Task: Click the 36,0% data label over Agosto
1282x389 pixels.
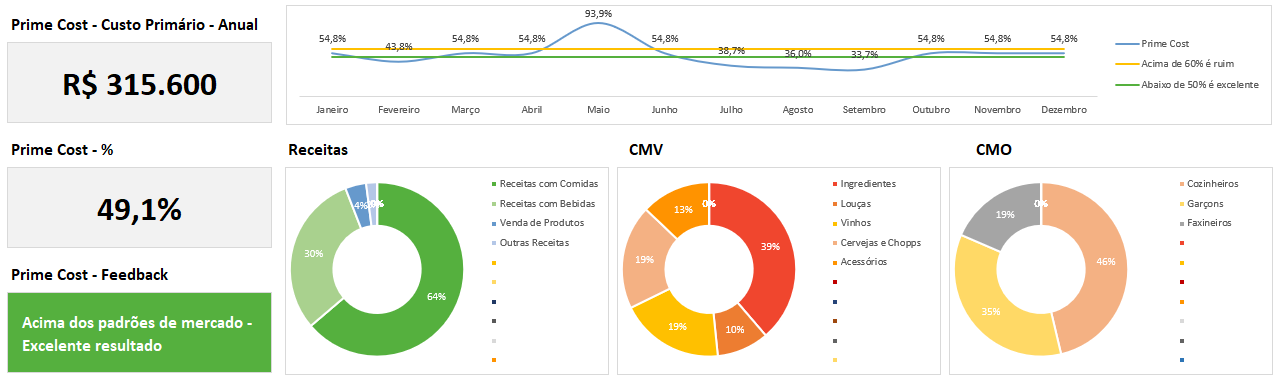Action: click(797, 53)
